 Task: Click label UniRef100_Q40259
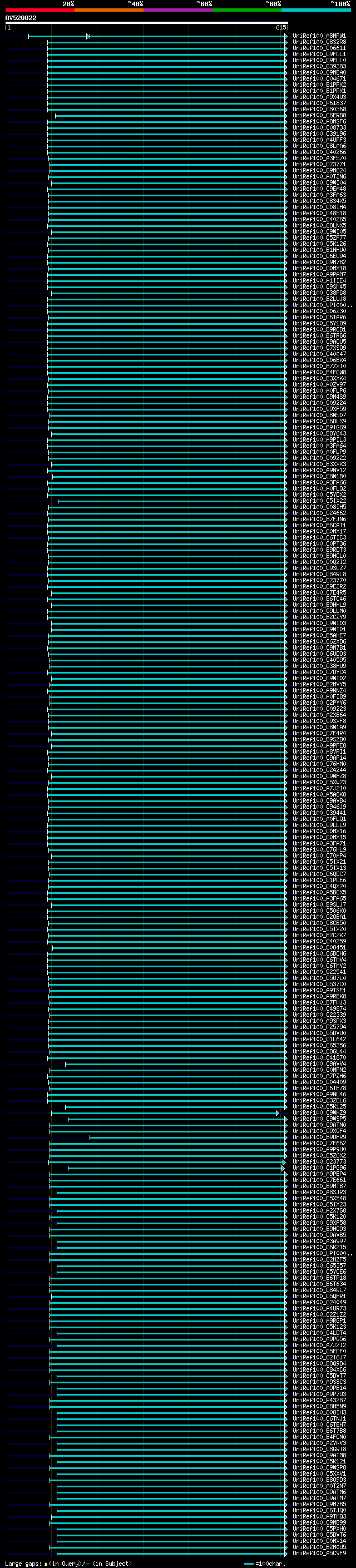[x=319, y=942]
